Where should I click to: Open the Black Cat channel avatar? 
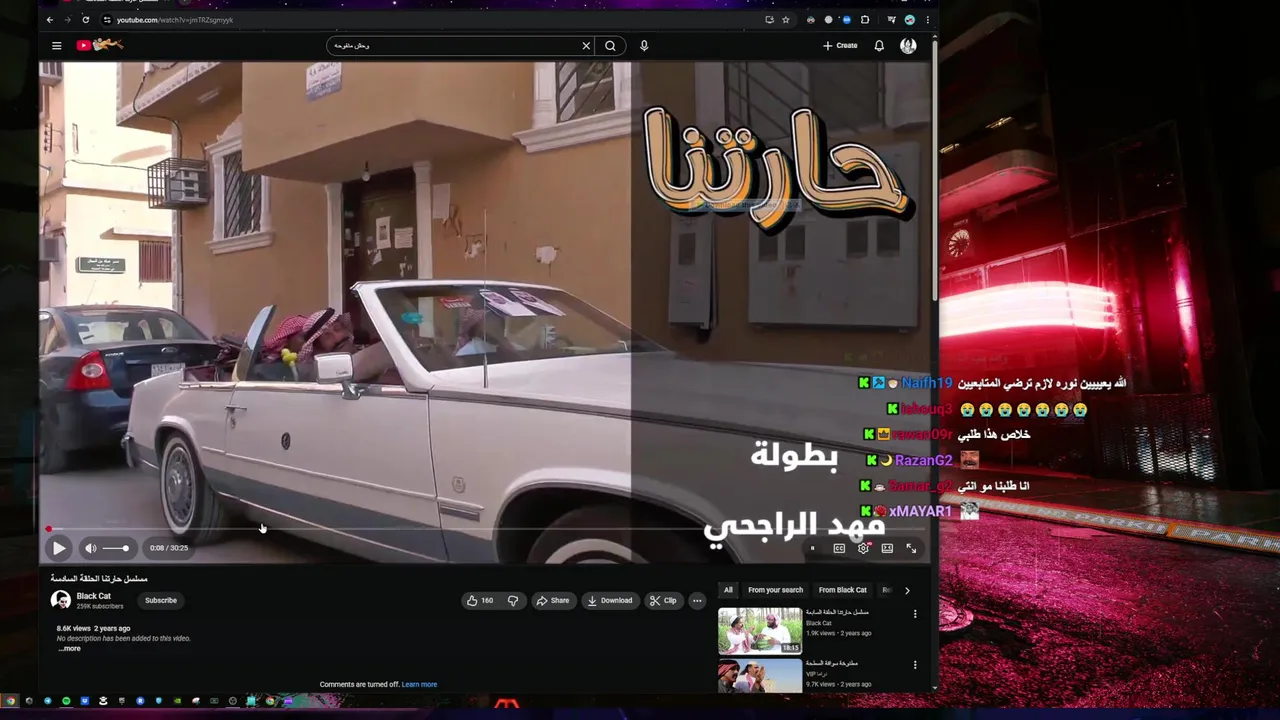(x=61, y=600)
